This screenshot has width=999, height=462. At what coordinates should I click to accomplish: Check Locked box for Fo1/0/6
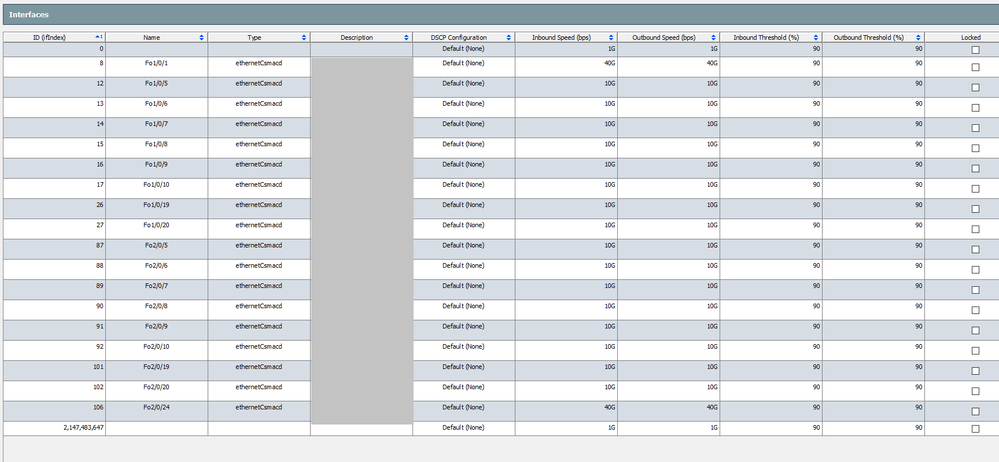[x=975, y=108]
